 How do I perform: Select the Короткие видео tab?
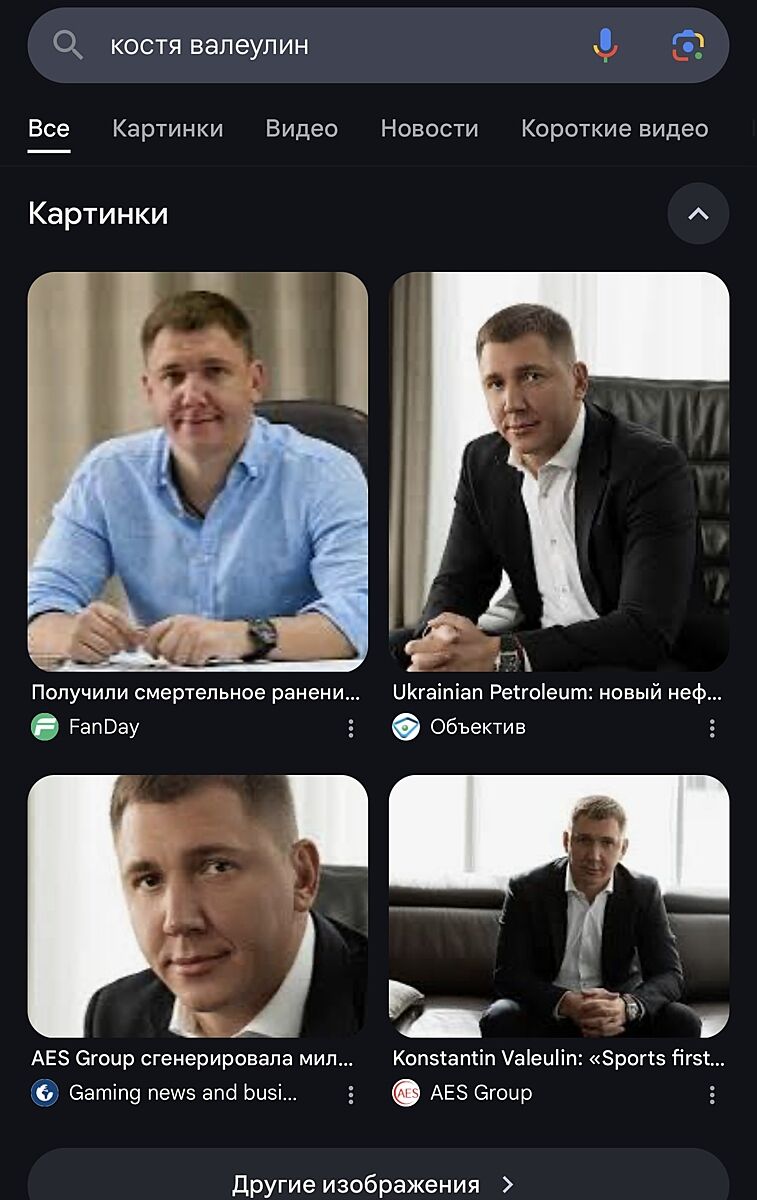[x=614, y=129]
